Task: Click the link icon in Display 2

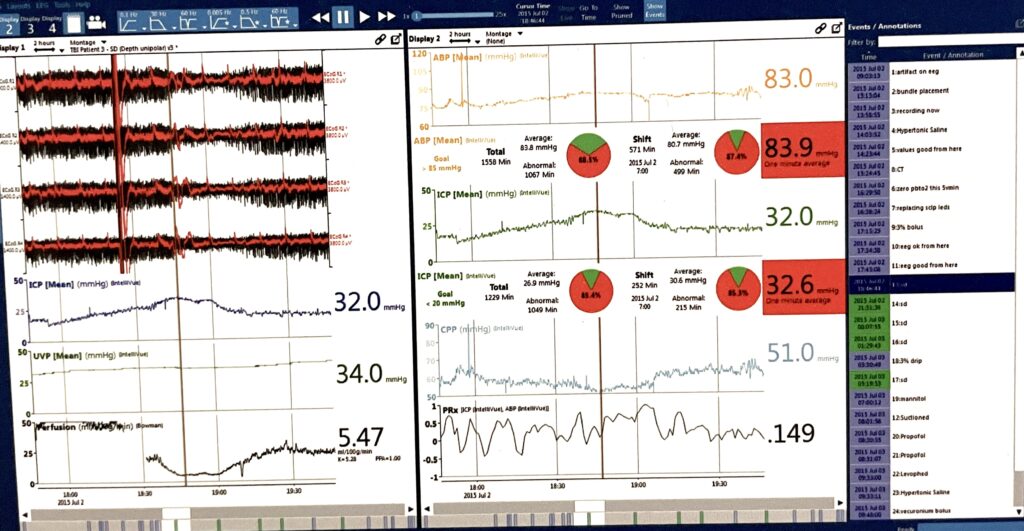Action: tap(821, 29)
